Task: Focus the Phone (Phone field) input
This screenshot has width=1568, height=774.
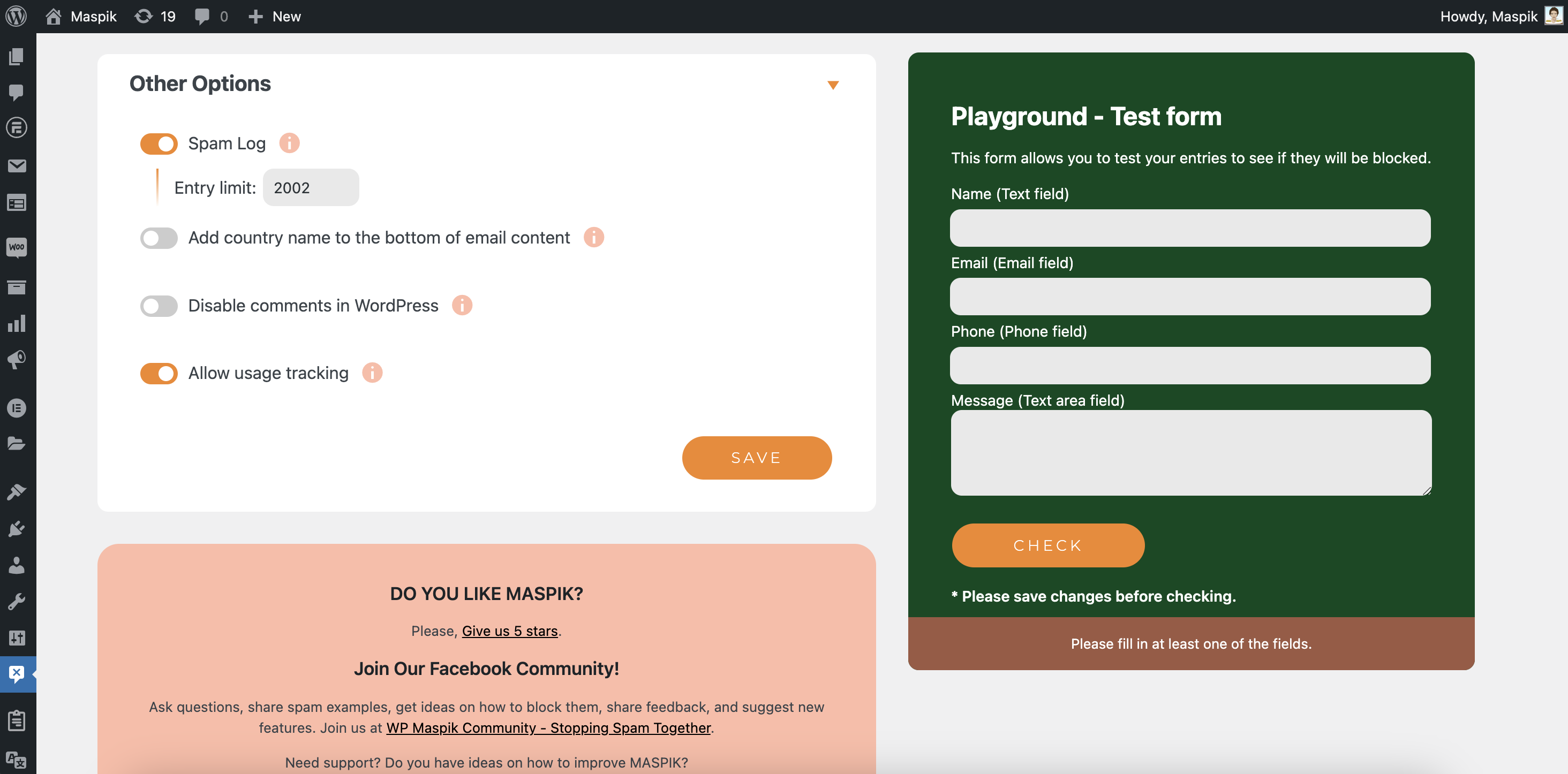Action: click(1190, 366)
